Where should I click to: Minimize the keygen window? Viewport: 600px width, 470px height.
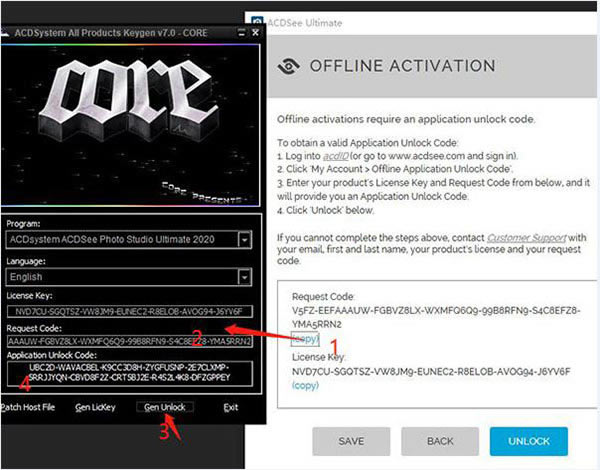point(241,33)
